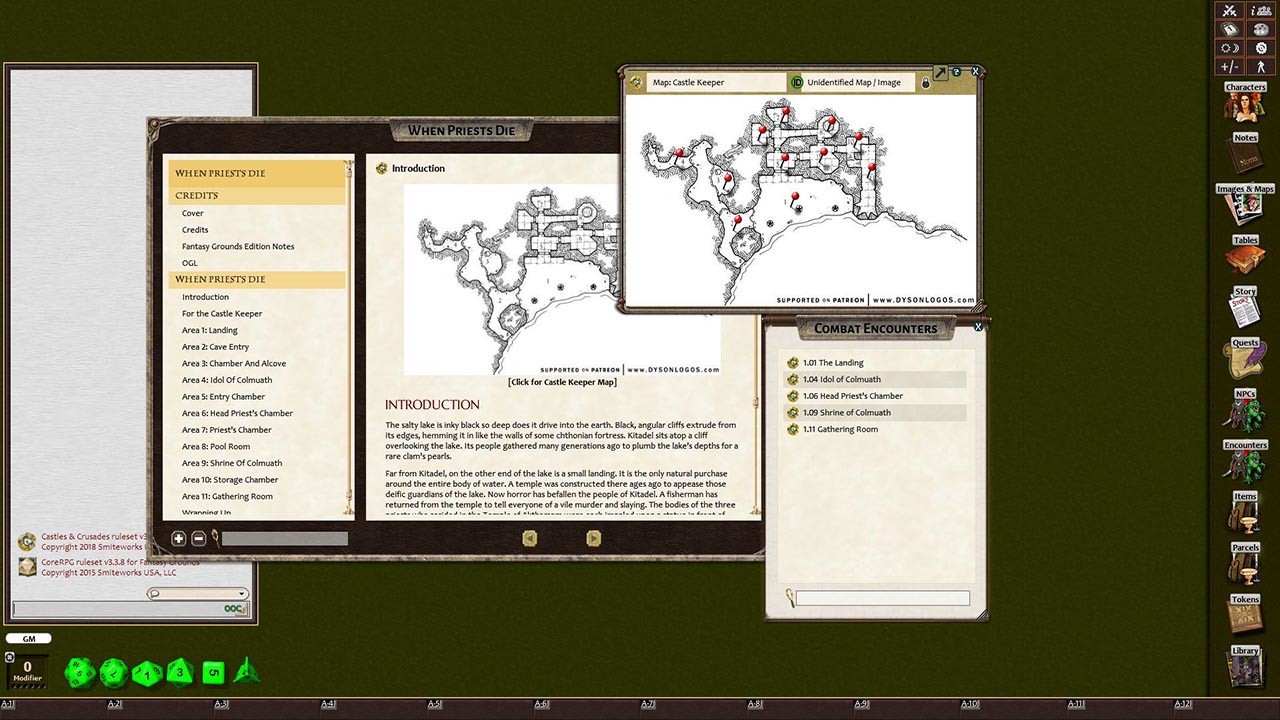Screen dimensions: 1280x720
Task: Click the [Click for Castle Keeper Map] link
Action: point(560,381)
